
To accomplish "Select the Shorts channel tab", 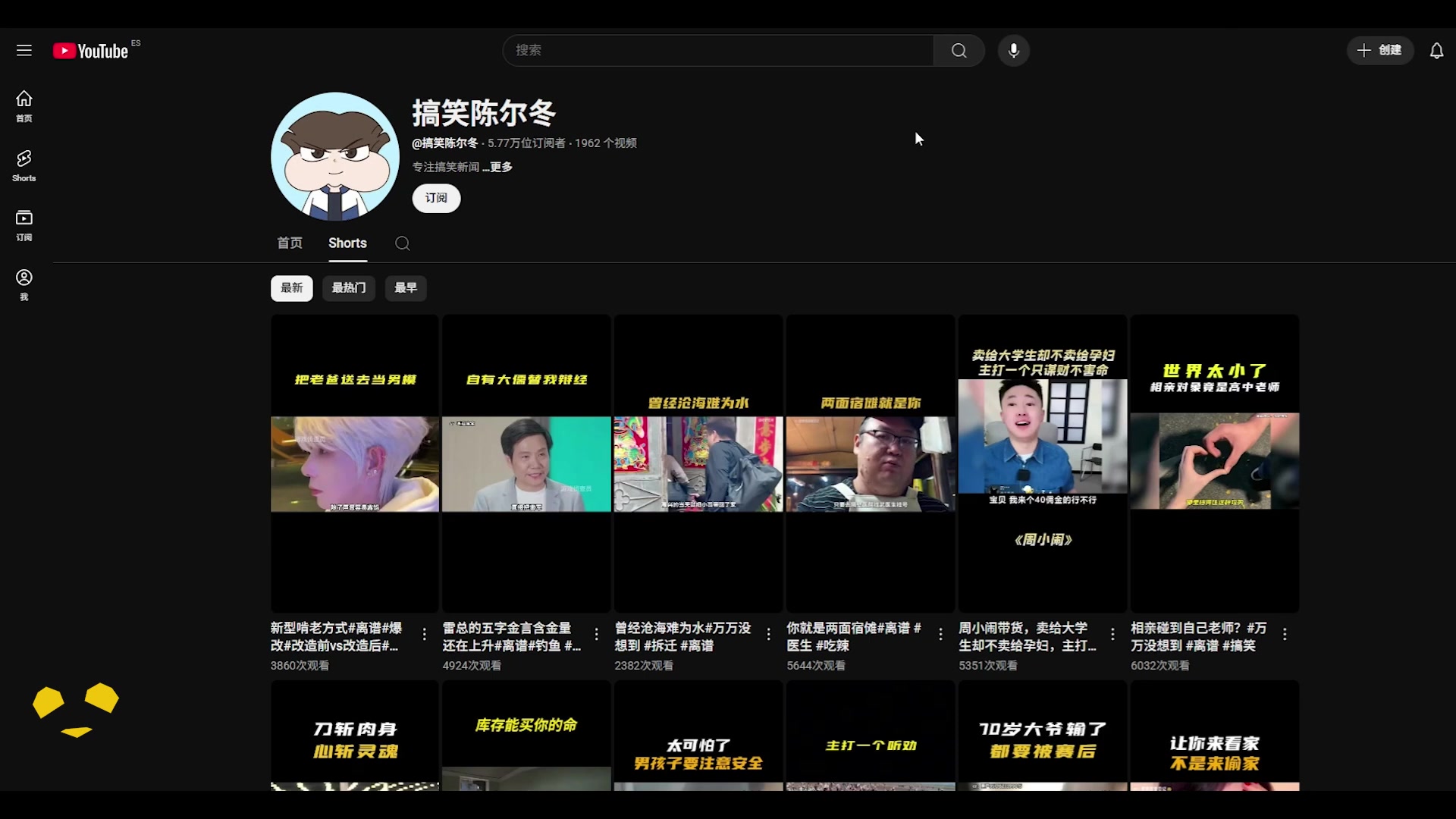I will tap(347, 243).
